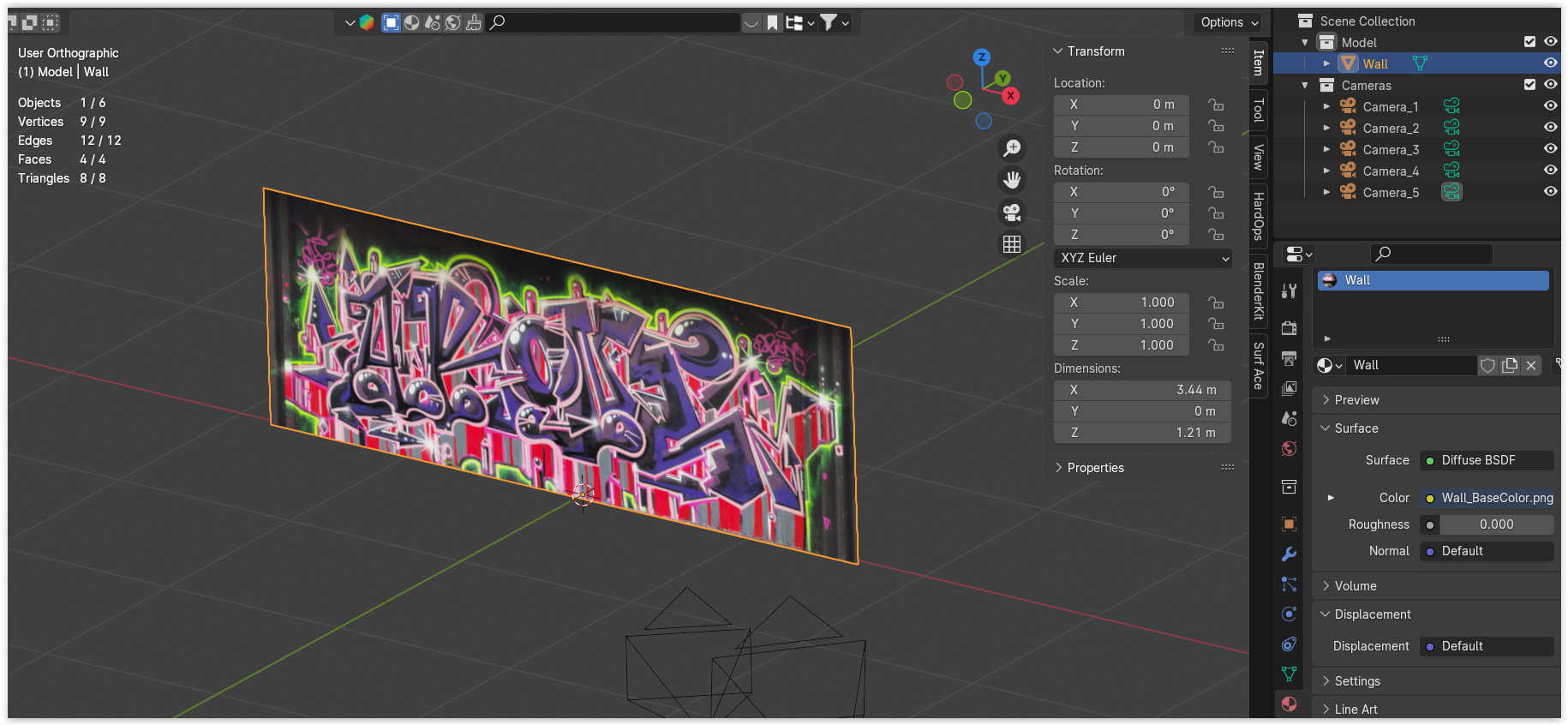The image size is (1568, 725).
Task: Open the Scene properties tab icon
Action: (1289, 418)
